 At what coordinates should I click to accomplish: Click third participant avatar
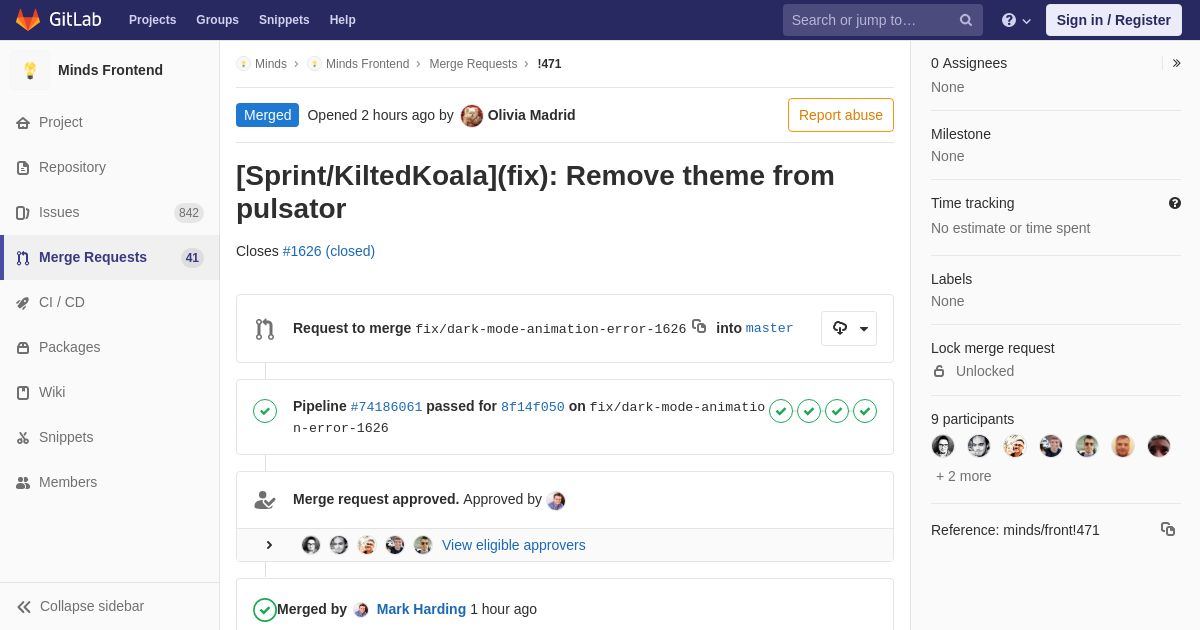1015,446
